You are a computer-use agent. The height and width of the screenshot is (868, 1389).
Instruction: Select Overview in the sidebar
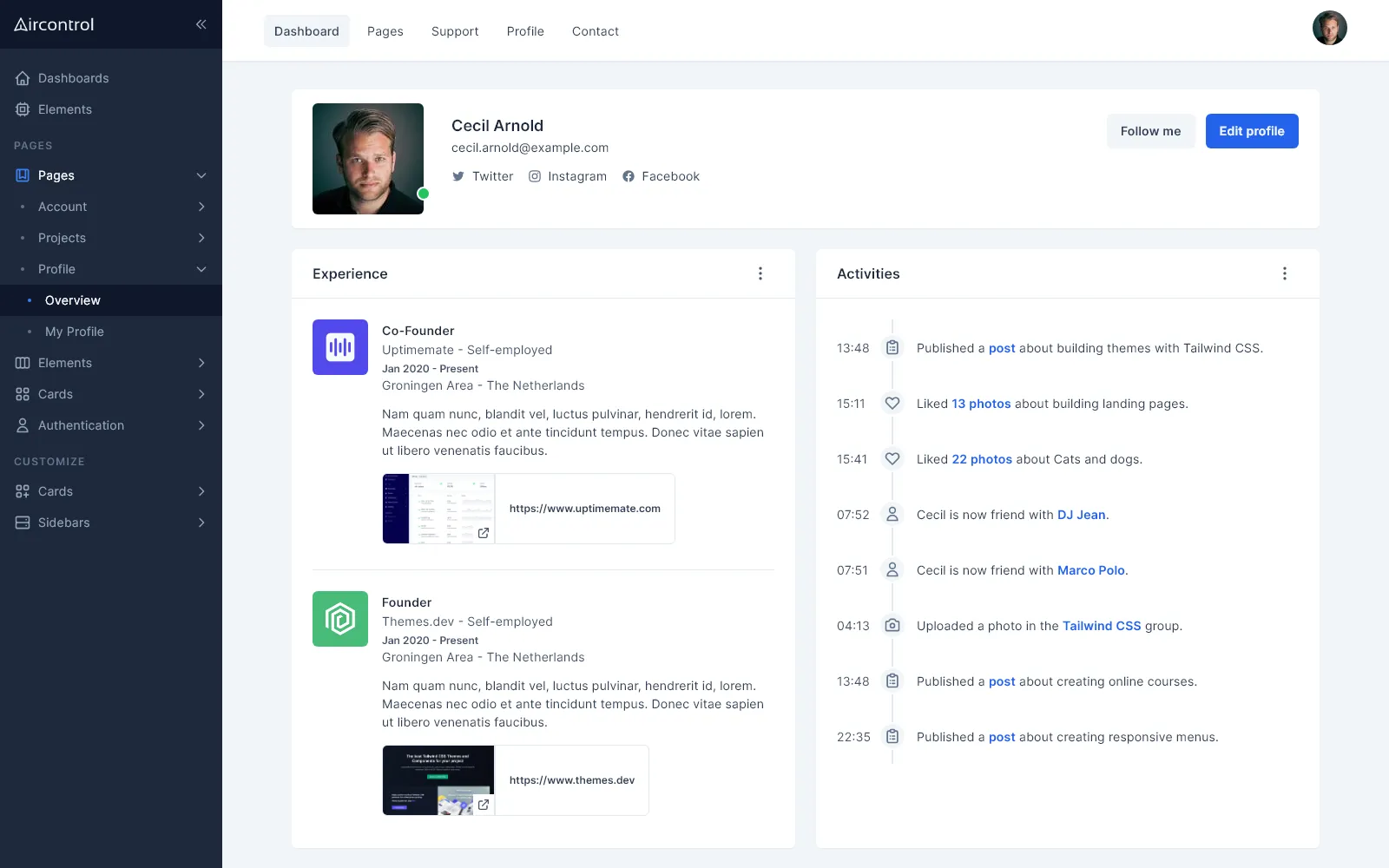(111, 300)
